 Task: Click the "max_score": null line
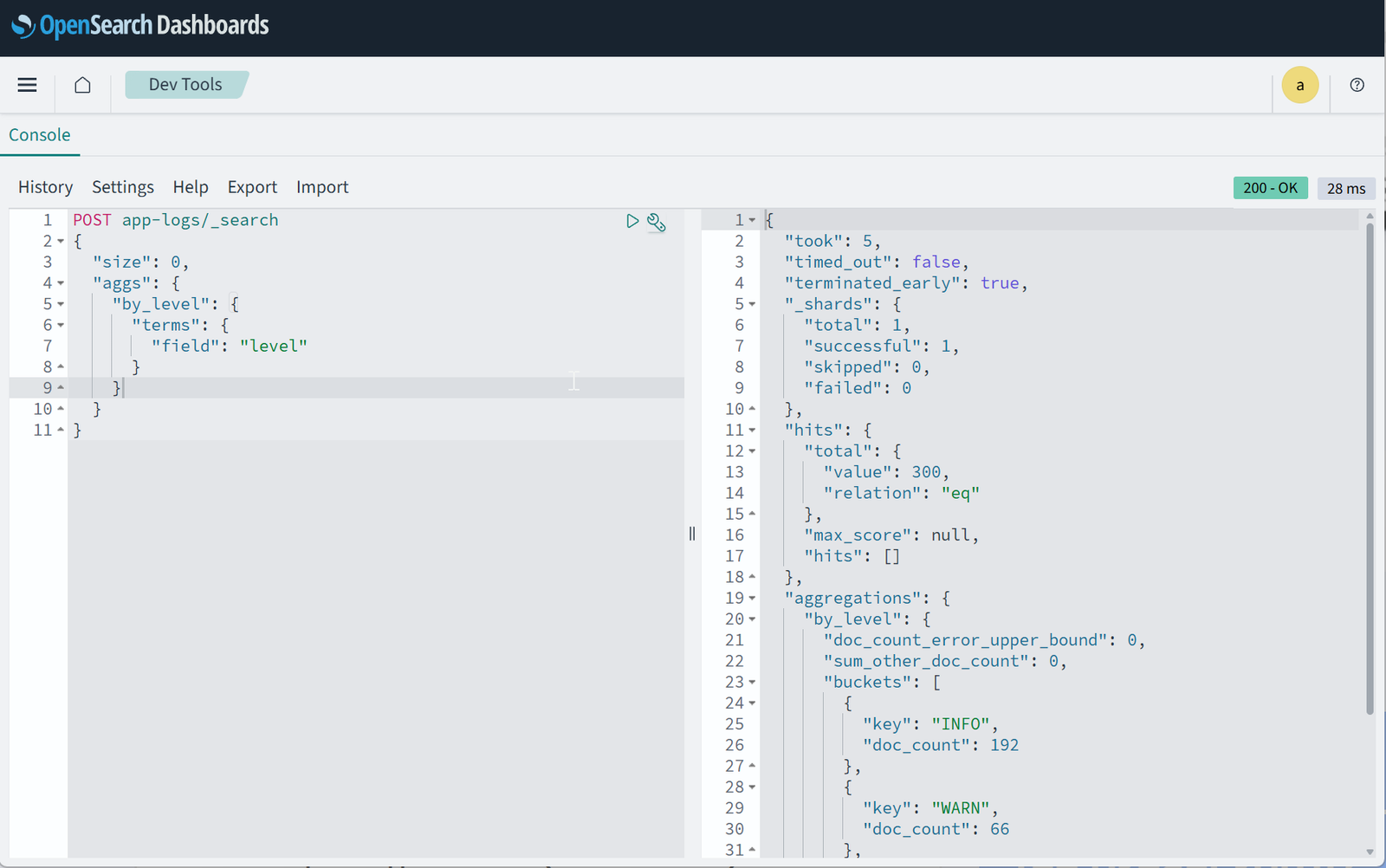click(891, 535)
